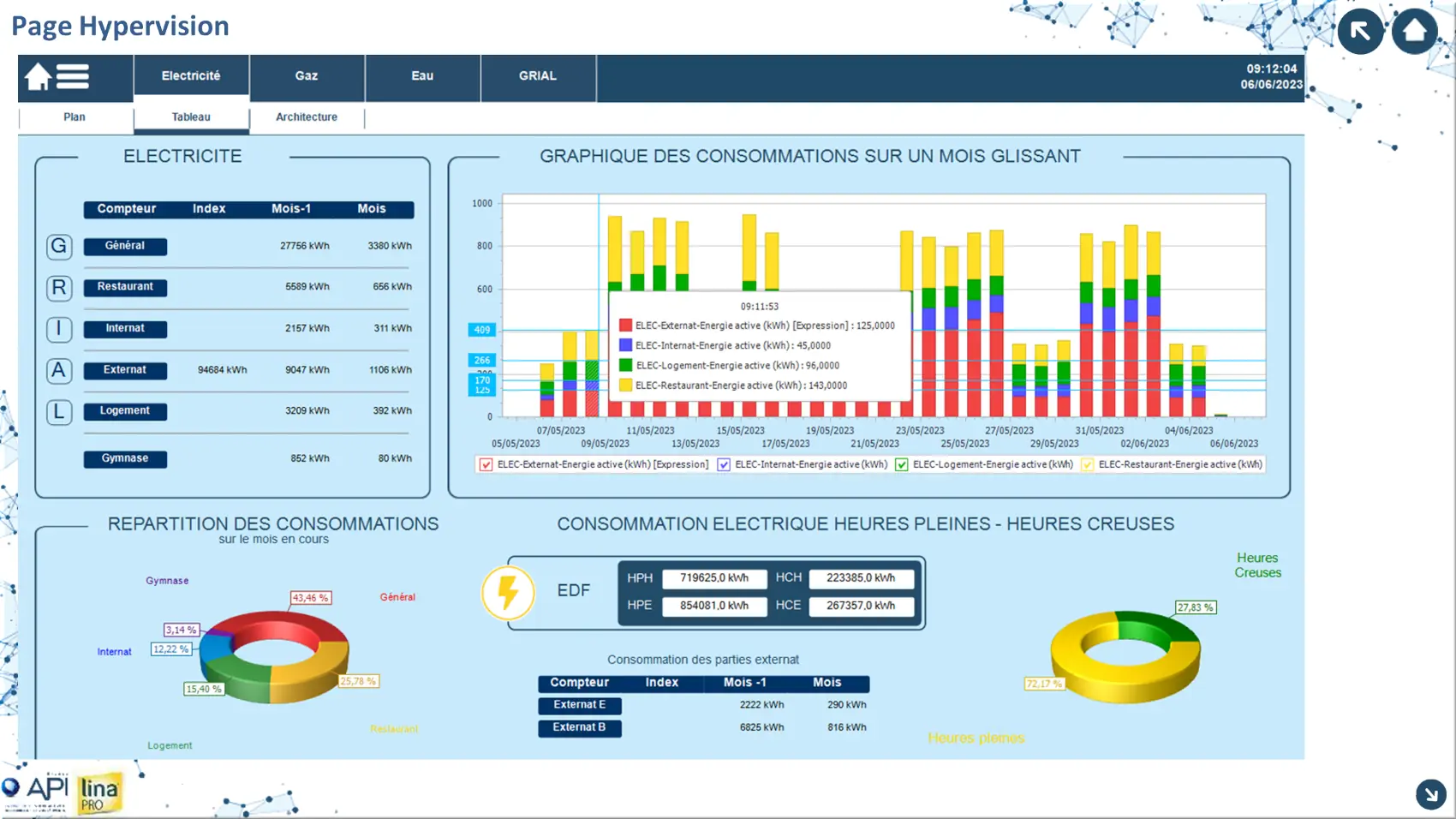Select the G letter icon for Général
This screenshot has width=1456, height=819.
[59, 247]
